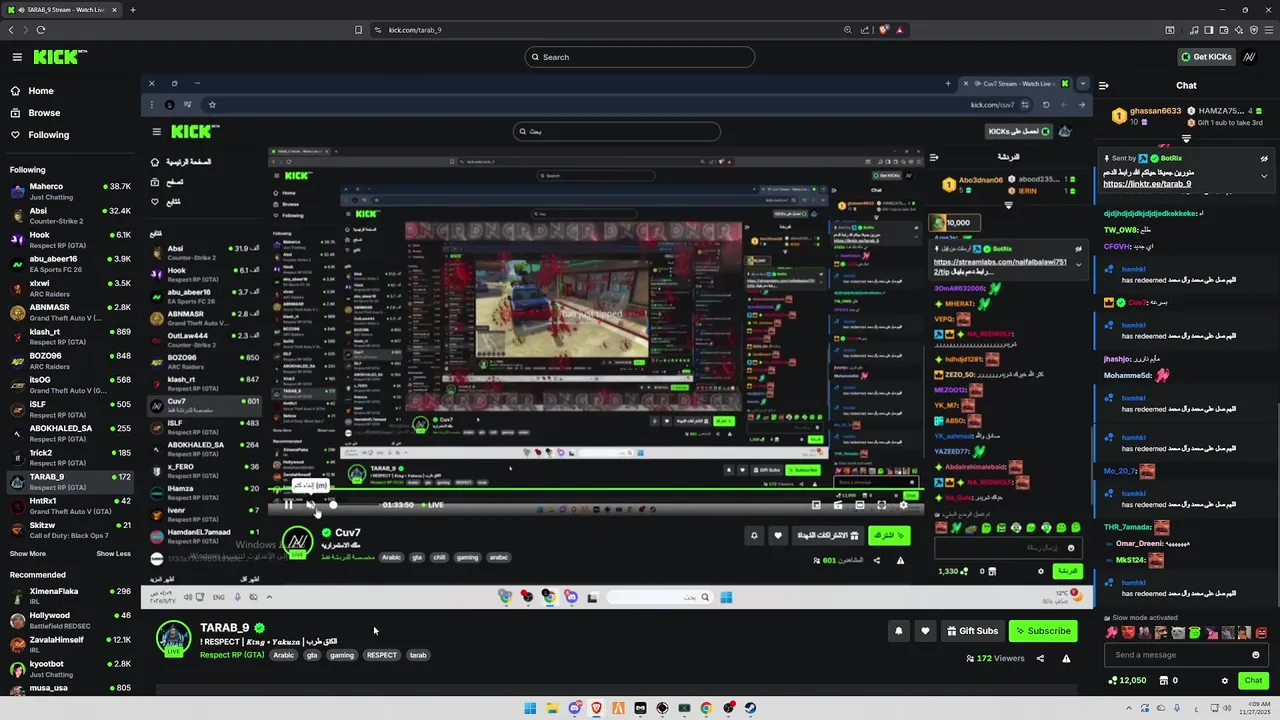Collapse the Chat panel with arrow icon
Viewport: 1280px width, 720px height.
click(x=1103, y=85)
